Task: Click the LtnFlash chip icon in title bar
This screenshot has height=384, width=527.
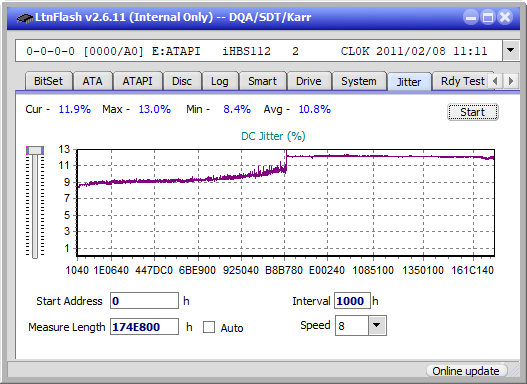Action: click(24, 17)
